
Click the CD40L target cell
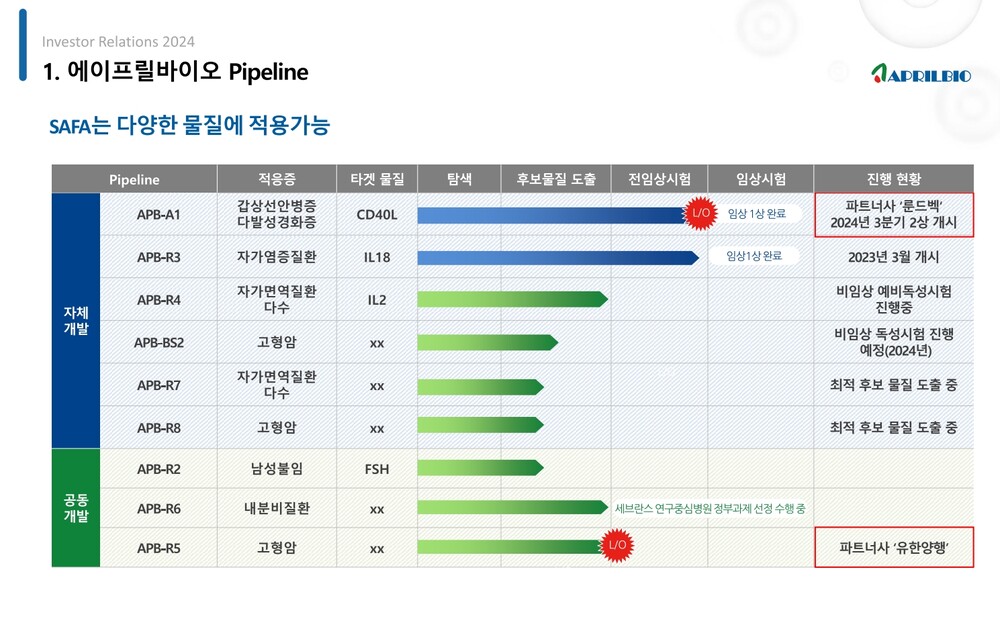pos(377,214)
